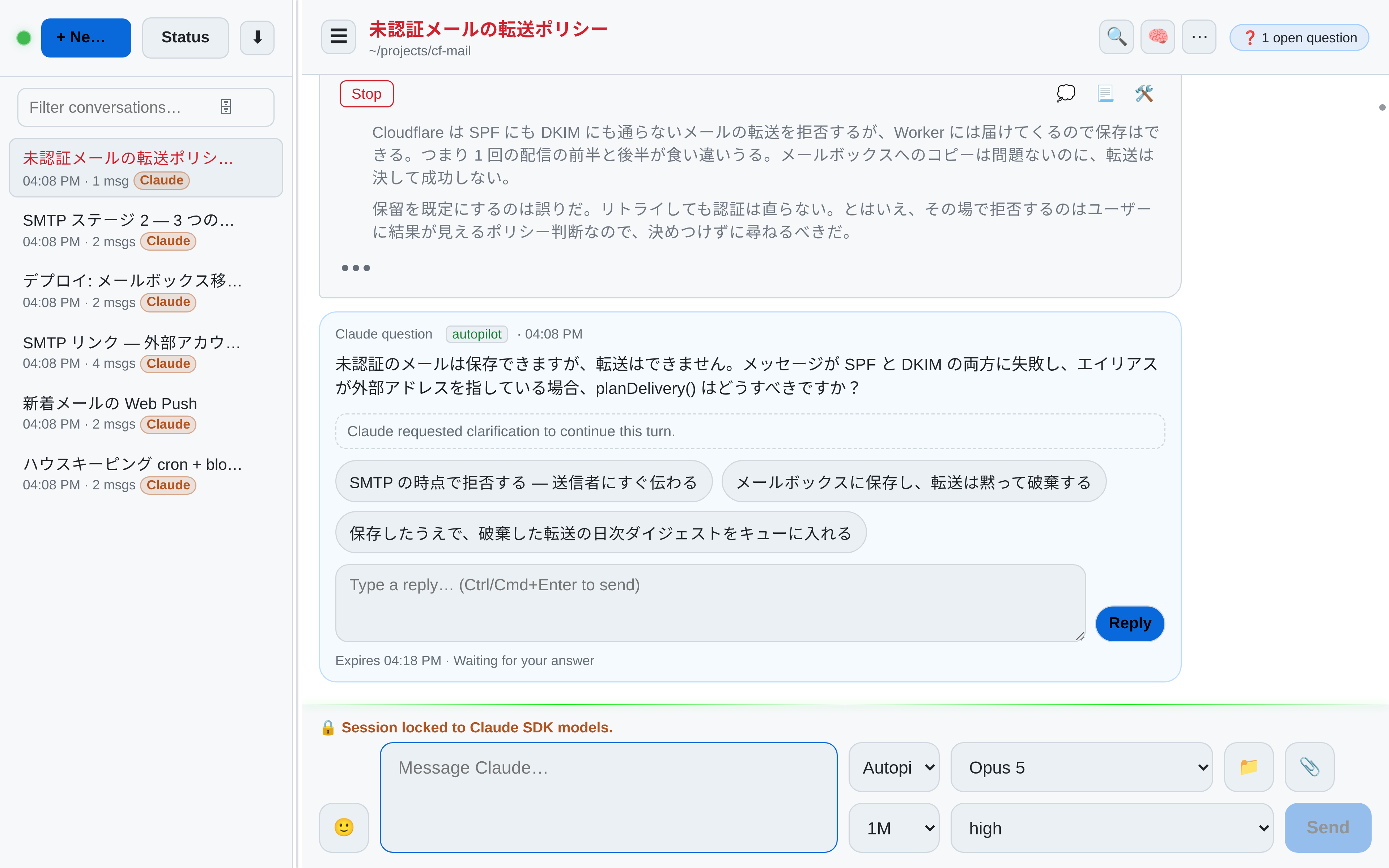Click the magnifier search icon in header
Viewport: 1389px width, 868px height.
coord(1116,37)
